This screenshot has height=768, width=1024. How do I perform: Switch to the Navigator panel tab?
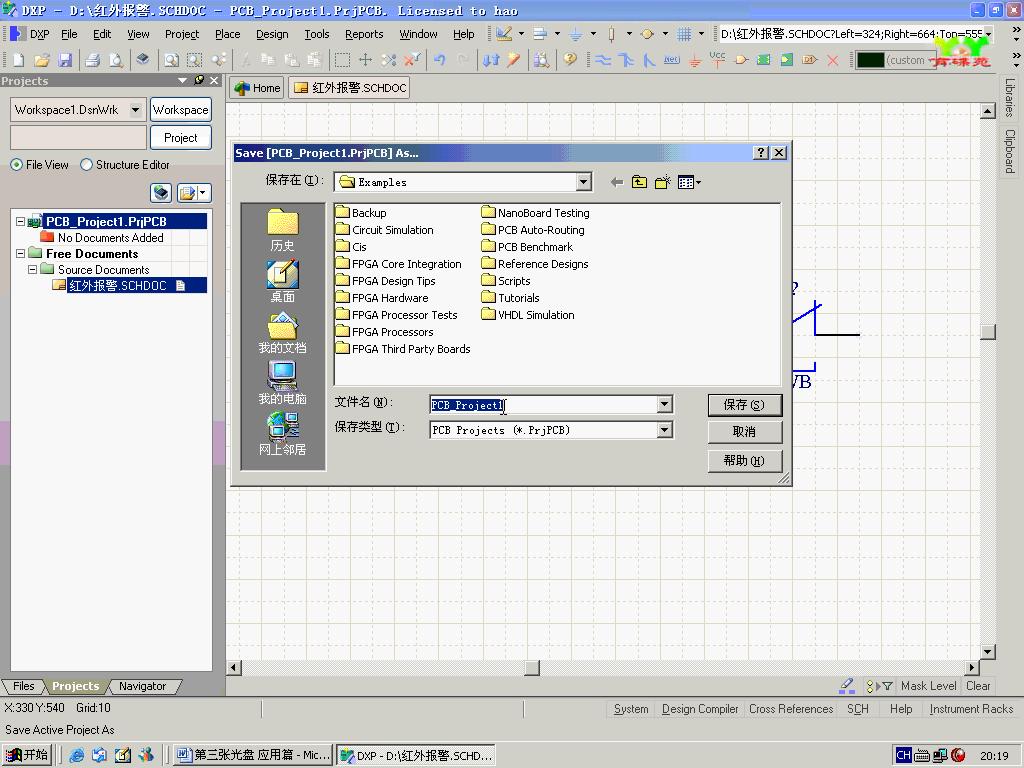pos(142,686)
